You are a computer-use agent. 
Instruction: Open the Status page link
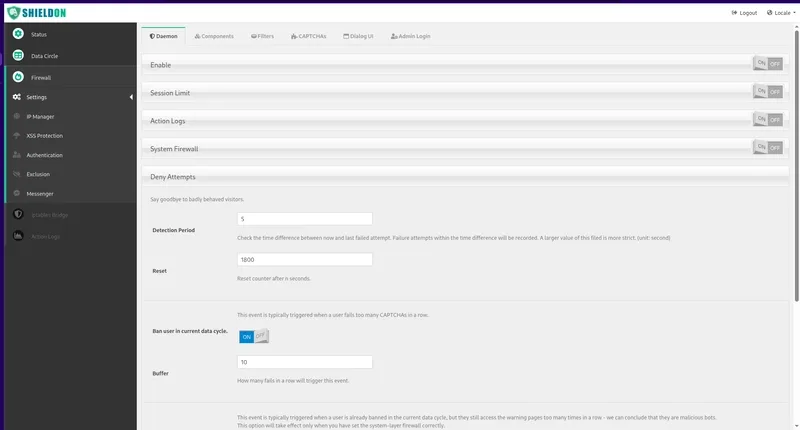[x=39, y=35]
